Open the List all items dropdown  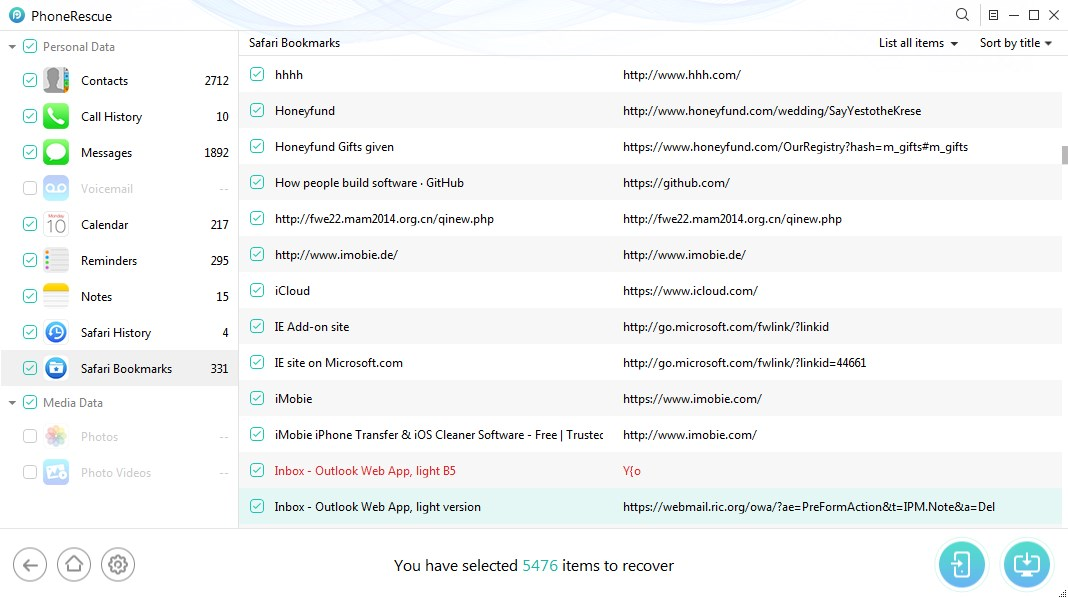918,43
